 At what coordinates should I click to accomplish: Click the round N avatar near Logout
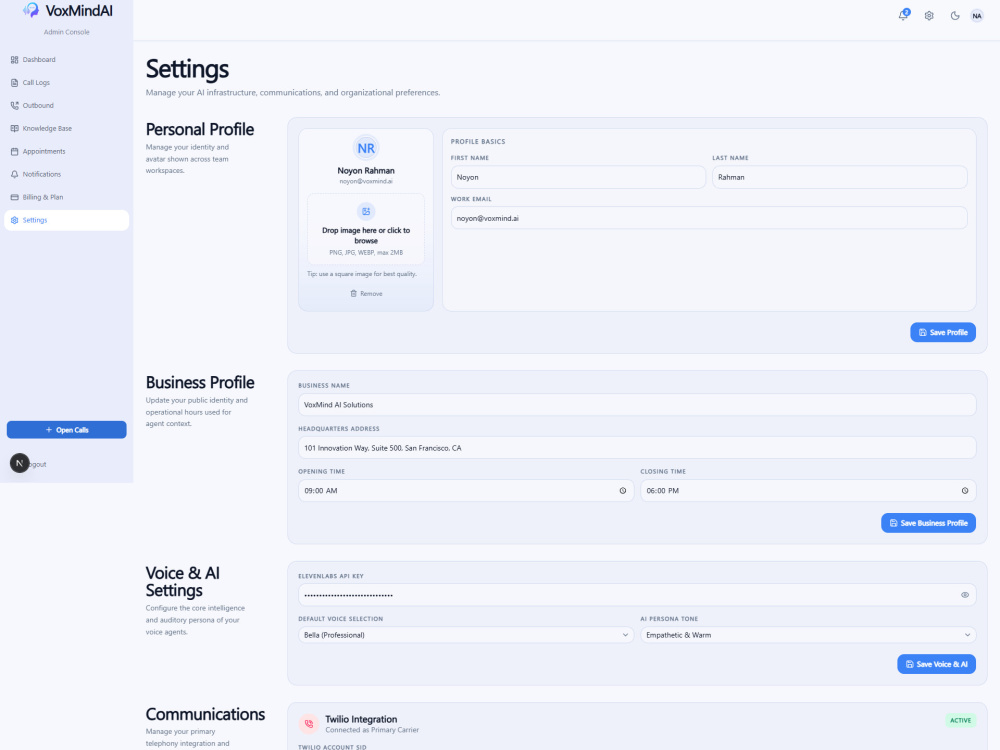pos(19,463)
